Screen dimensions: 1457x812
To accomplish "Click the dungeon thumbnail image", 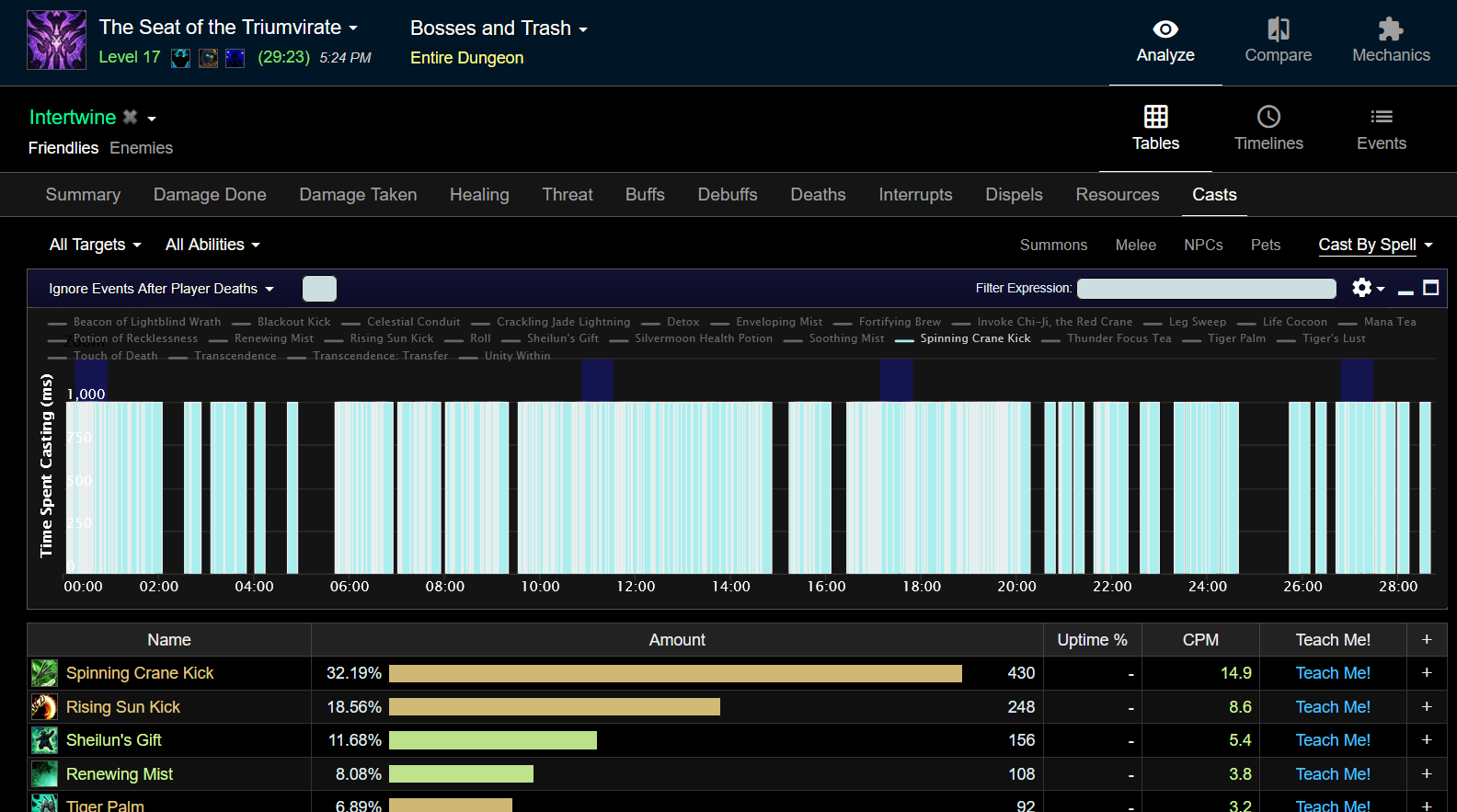I will [56, 40].
